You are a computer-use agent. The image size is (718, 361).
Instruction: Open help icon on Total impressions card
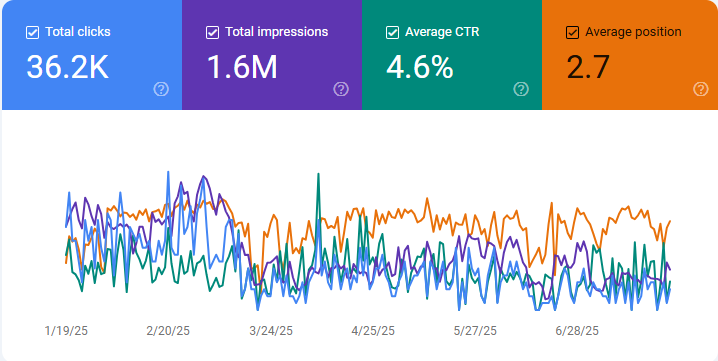tap(341, 89)
